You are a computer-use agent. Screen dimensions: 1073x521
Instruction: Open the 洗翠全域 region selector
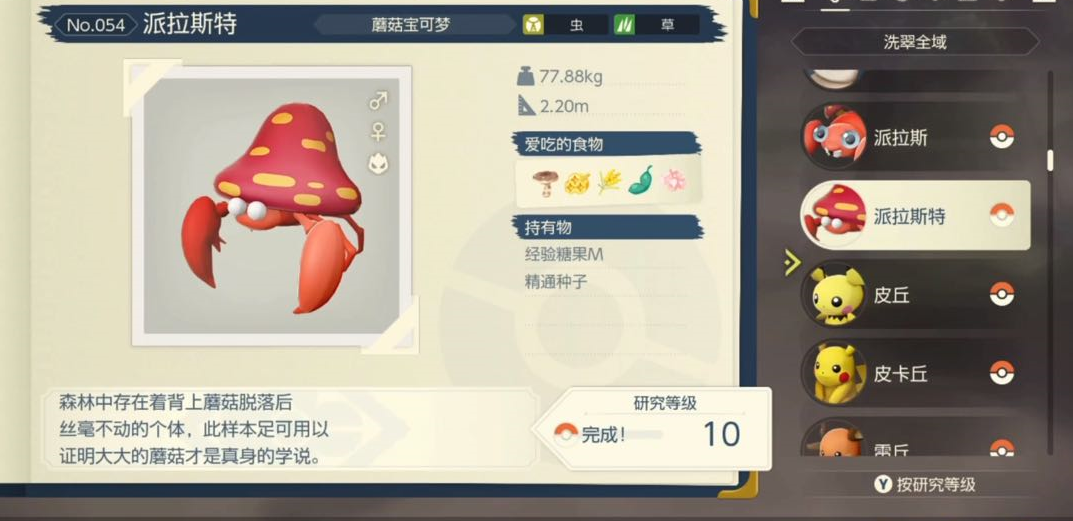tap(915, 42)
